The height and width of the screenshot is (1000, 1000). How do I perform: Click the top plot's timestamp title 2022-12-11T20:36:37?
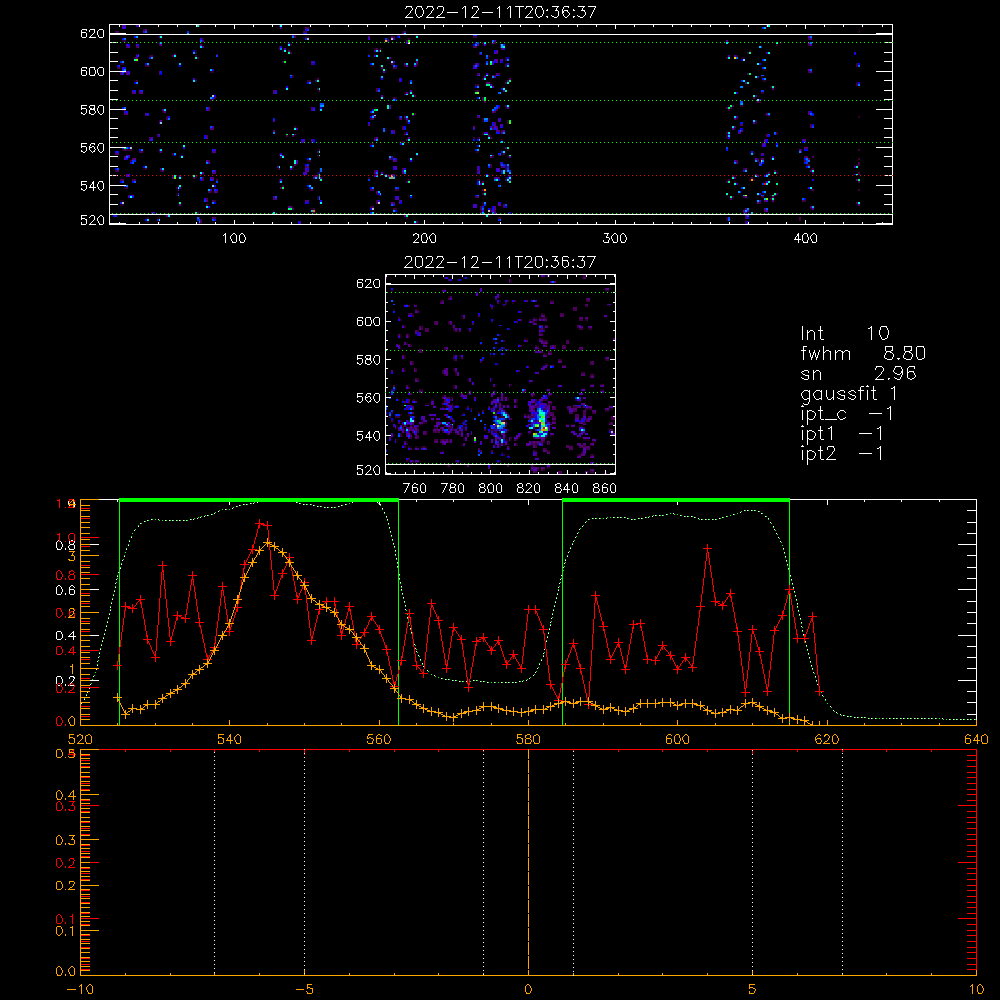pos(501,11)
